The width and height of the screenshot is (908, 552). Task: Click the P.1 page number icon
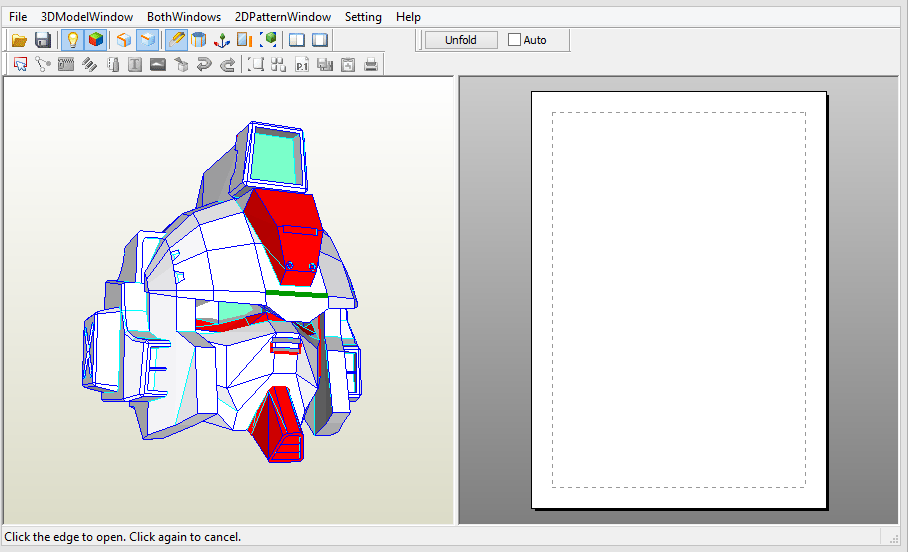[x=302, y=65]
